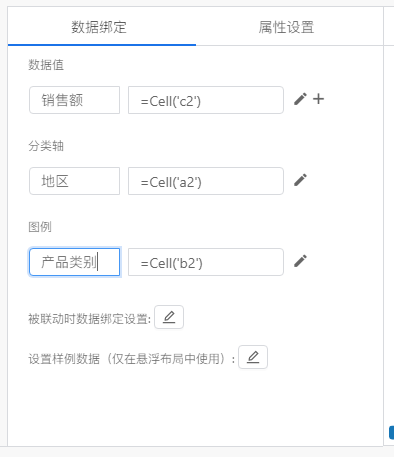This screenshot has width=394, height=457.
Task: Click the 图例 section label
Action: [x=40, y=227]
